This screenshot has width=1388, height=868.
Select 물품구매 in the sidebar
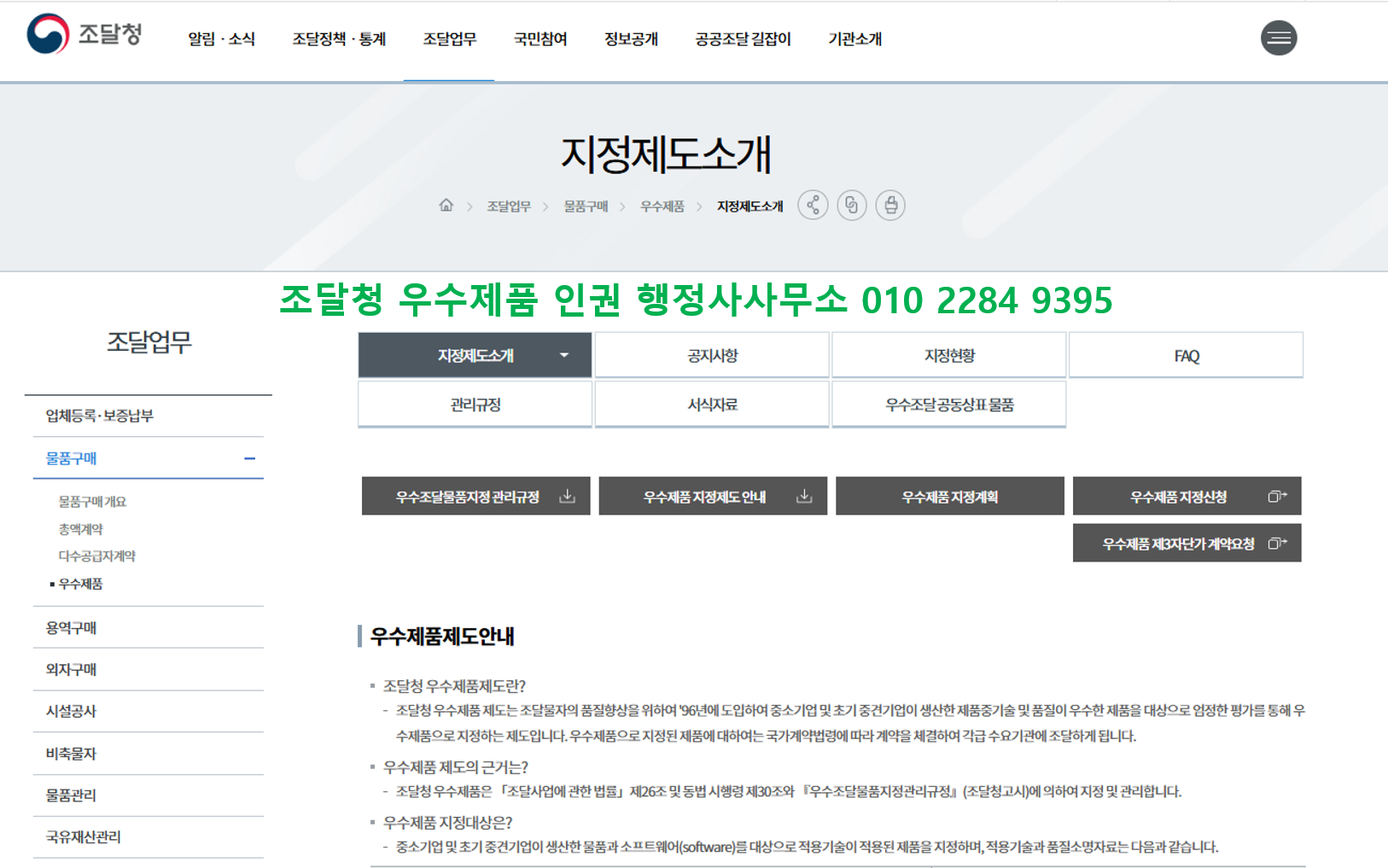pyautogui.click(x=149, y=458)
